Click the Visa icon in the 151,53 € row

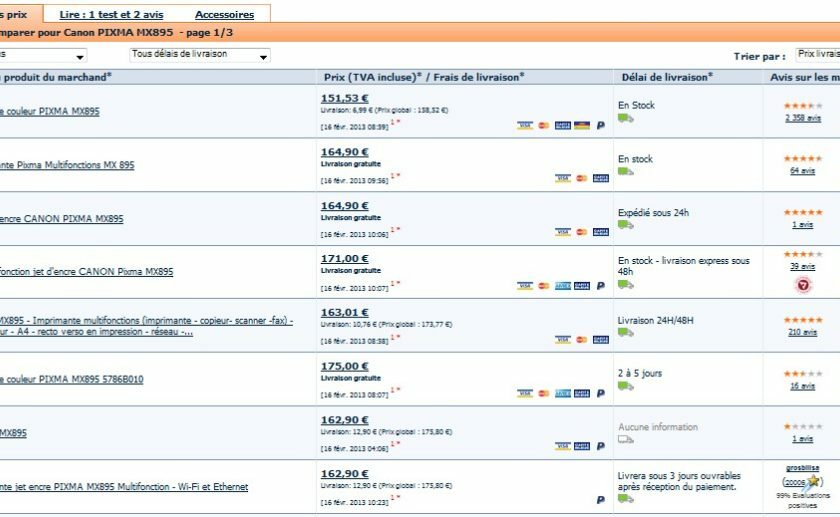coord(525,125)
